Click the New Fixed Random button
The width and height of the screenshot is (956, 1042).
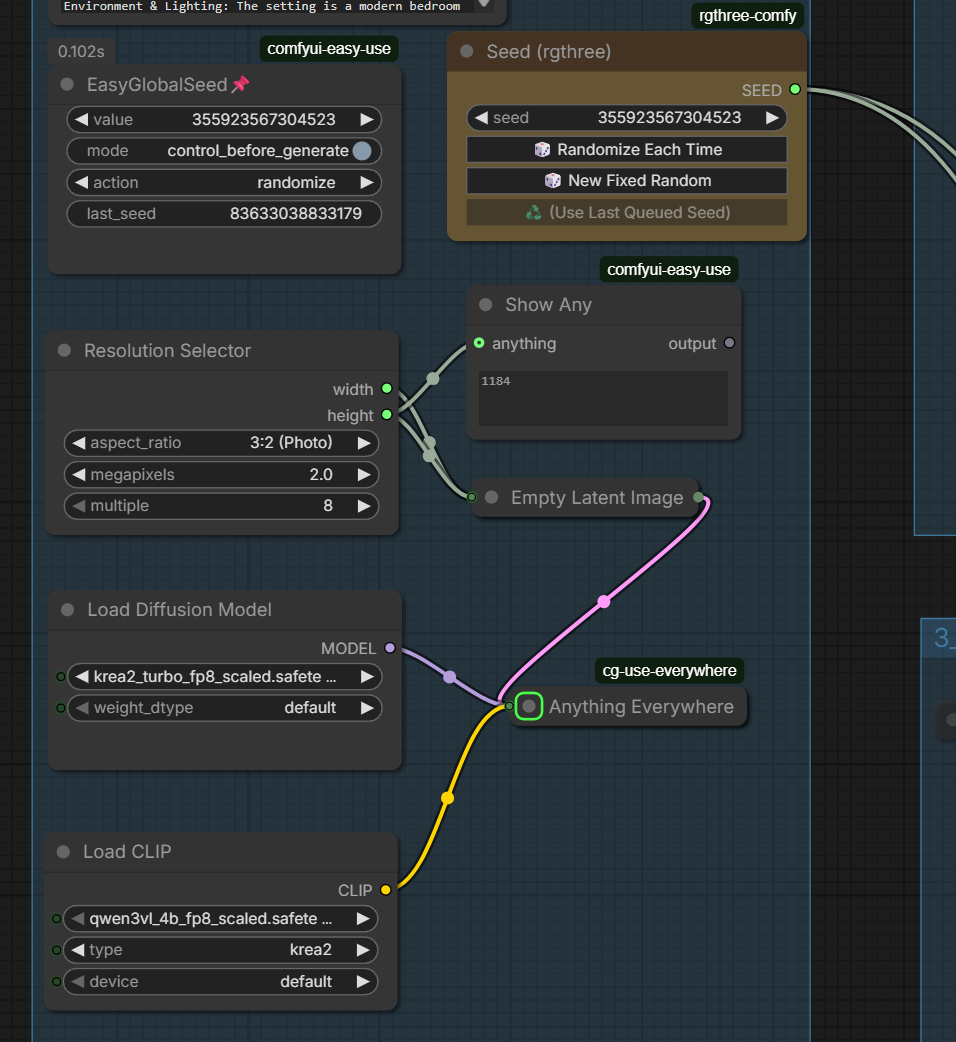pyautogui.click(x=626, y=181)
